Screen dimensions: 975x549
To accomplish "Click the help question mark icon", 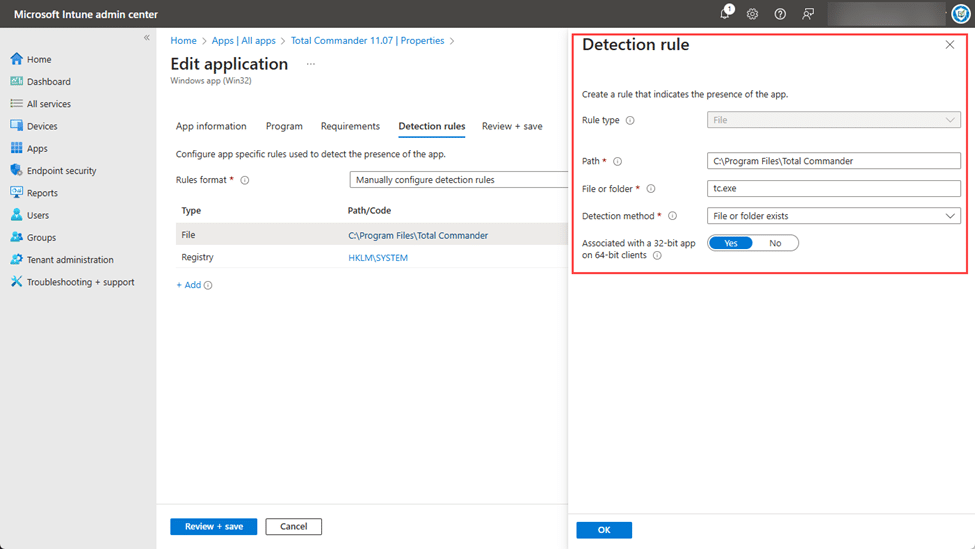I will pyautogui.click(x=780, y=14).
